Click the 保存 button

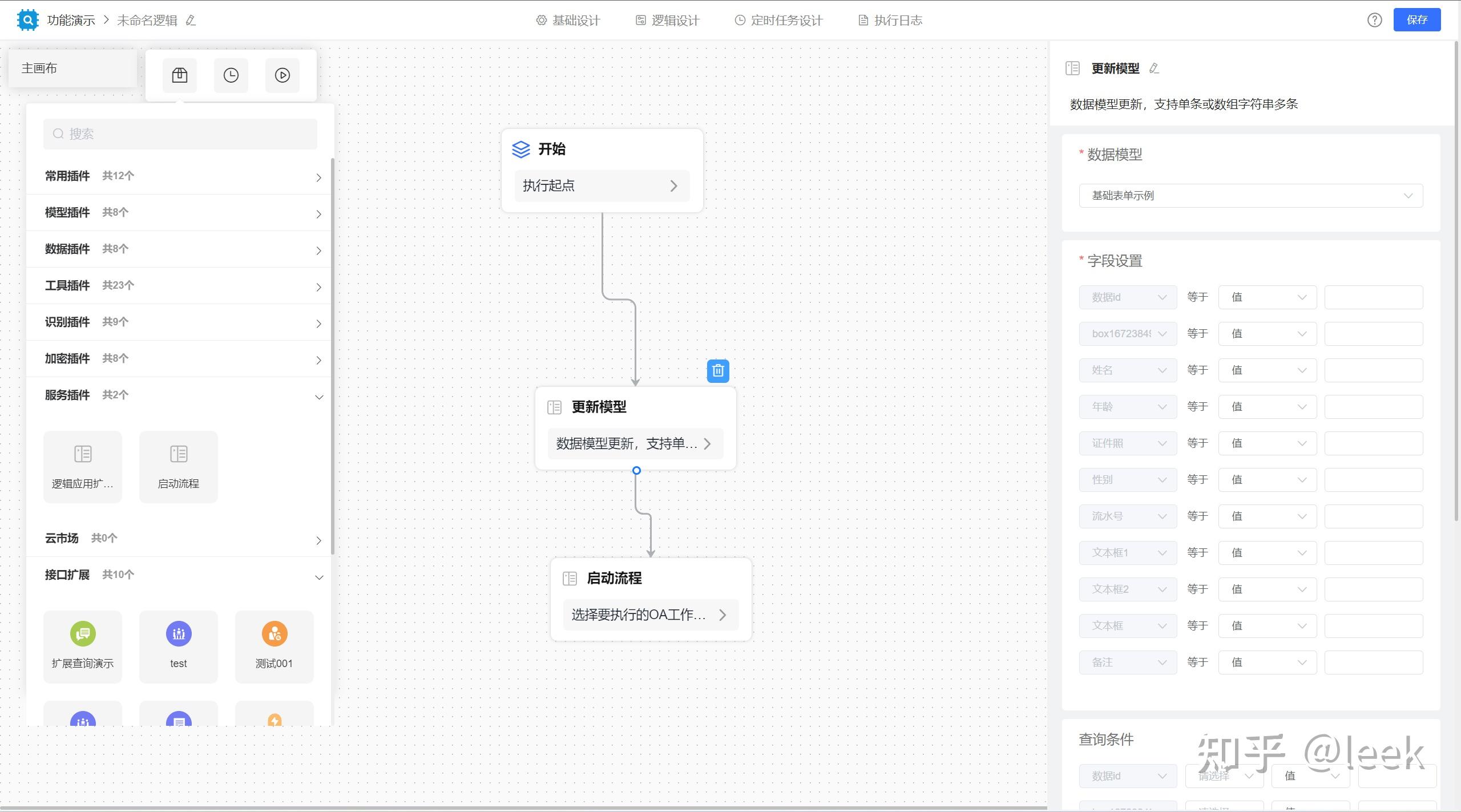[1416, 20]
